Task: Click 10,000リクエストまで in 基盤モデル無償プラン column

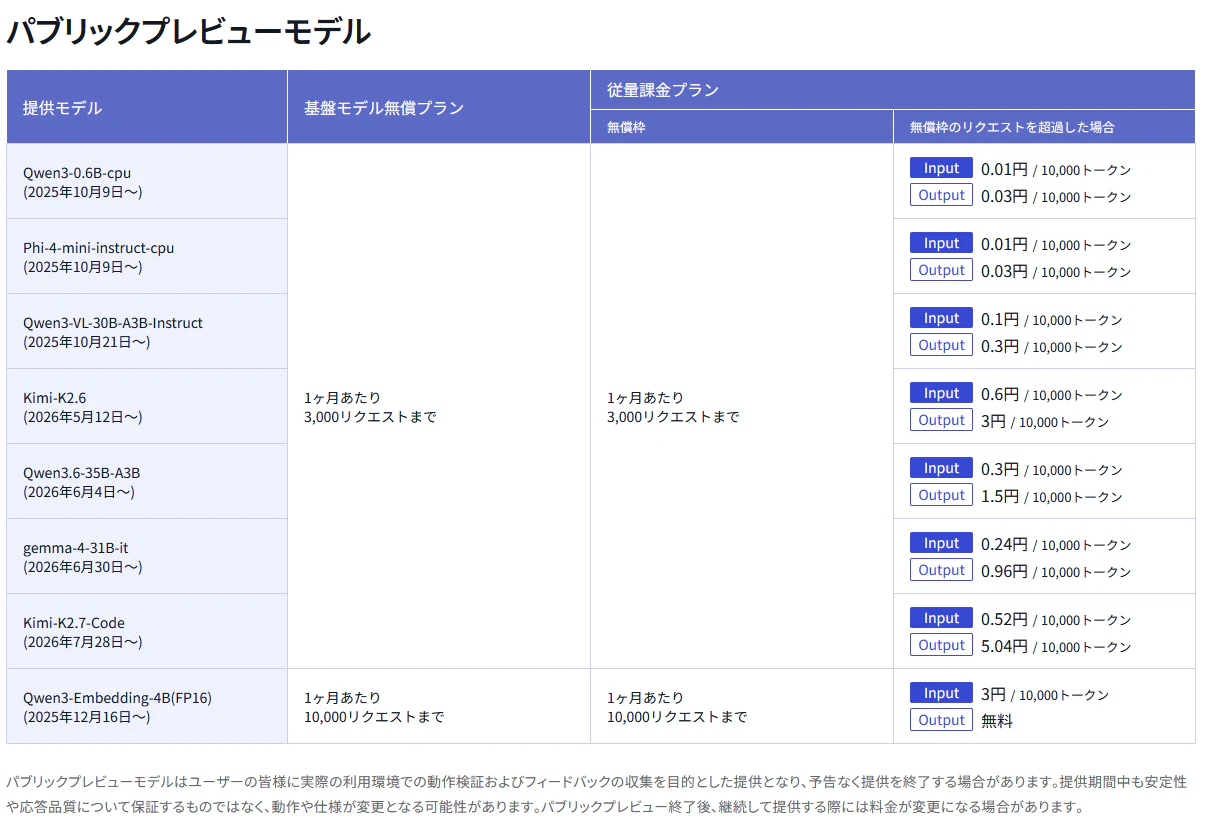Action: tap(374, 717)
